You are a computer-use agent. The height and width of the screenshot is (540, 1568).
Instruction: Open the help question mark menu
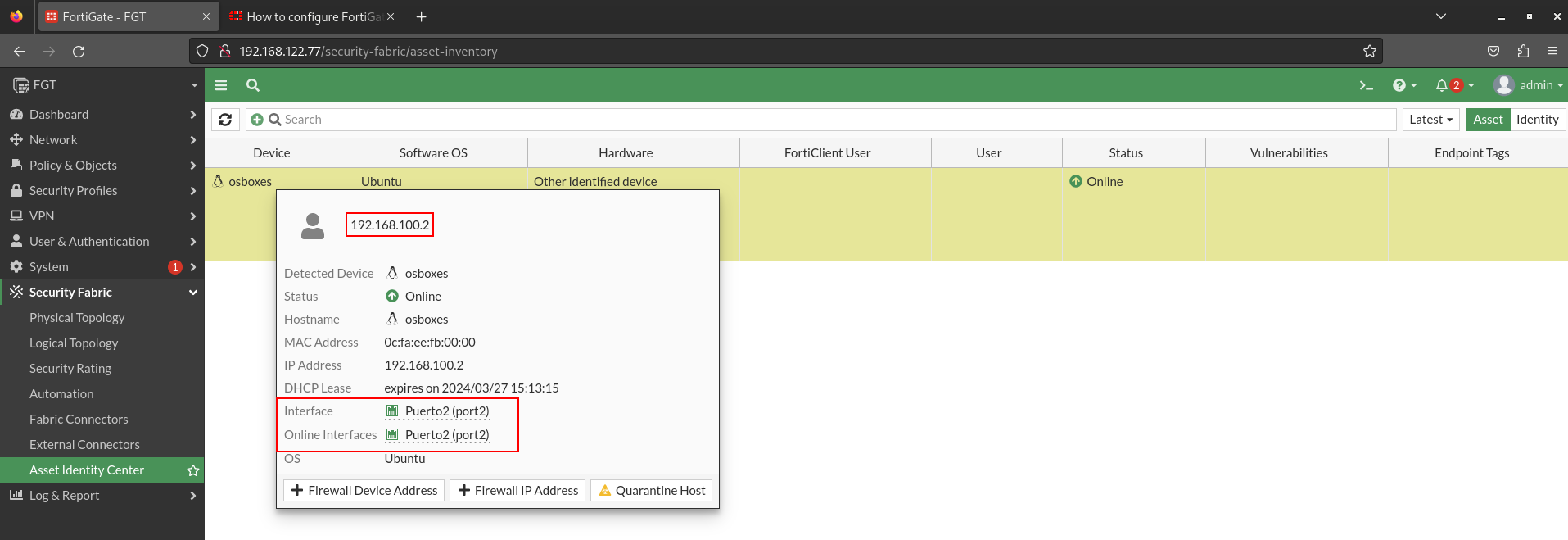coord(1404,85)
